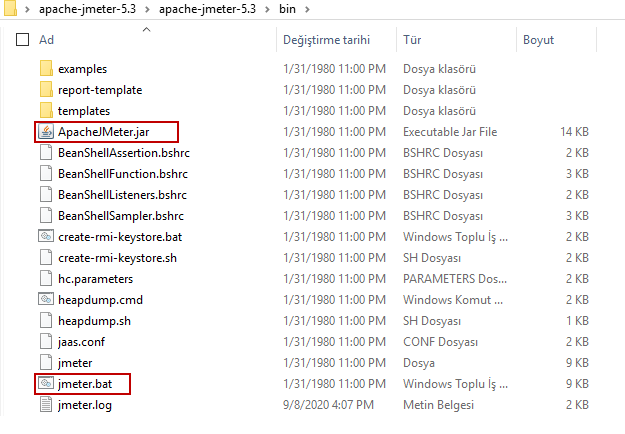The image size is (625, 434).
Task: Click the ApacheJMeter.jar Java icon
Action: click(46, 132)
